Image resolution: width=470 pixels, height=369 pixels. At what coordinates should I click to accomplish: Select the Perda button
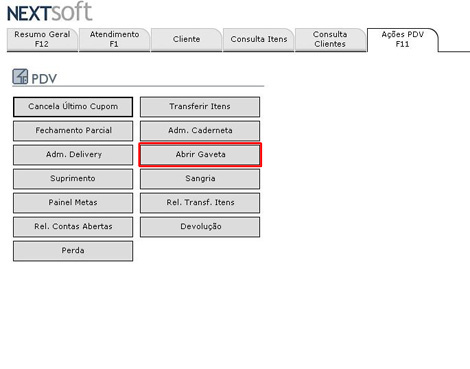(73, 251)
